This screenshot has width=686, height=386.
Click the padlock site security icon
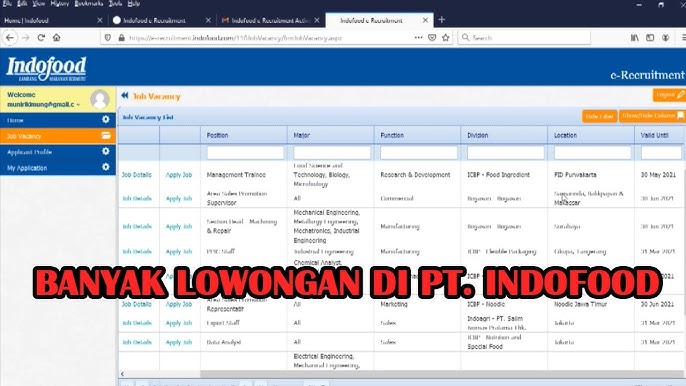click(x=122, y=38)
